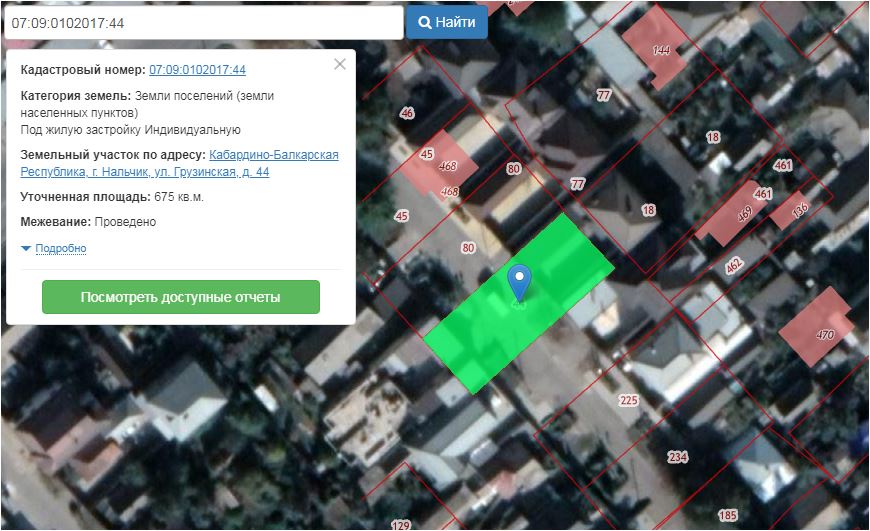Open the cadastral number link 07:09:0102017:44
The height and width of the screenshot is (531, 870).
(197, 70)
